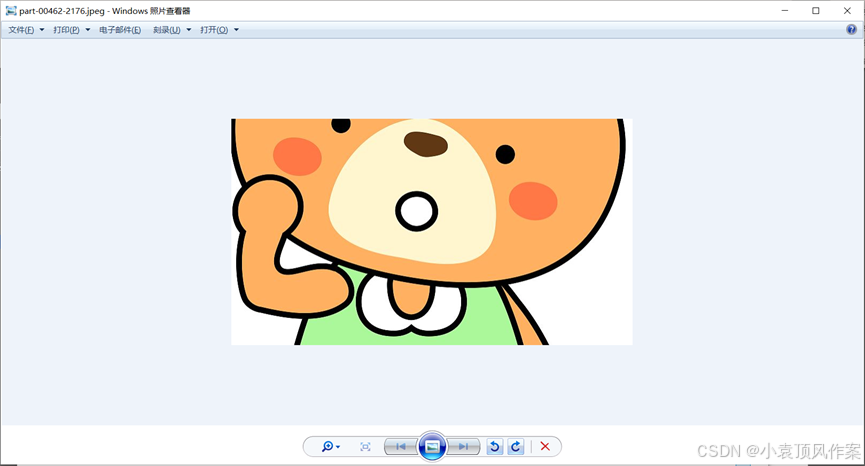Click the 电子邮件(E) menu item
The image size is (865, 466).
point(120,30)
